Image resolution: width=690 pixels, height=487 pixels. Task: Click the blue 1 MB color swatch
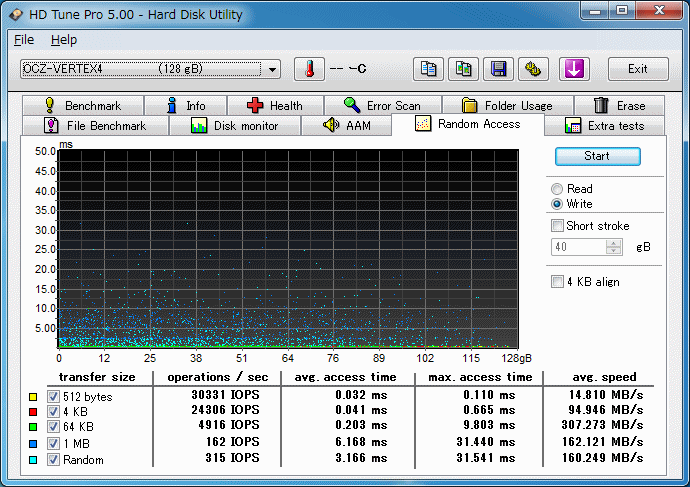pyautogui.click(x=33, y=443)
